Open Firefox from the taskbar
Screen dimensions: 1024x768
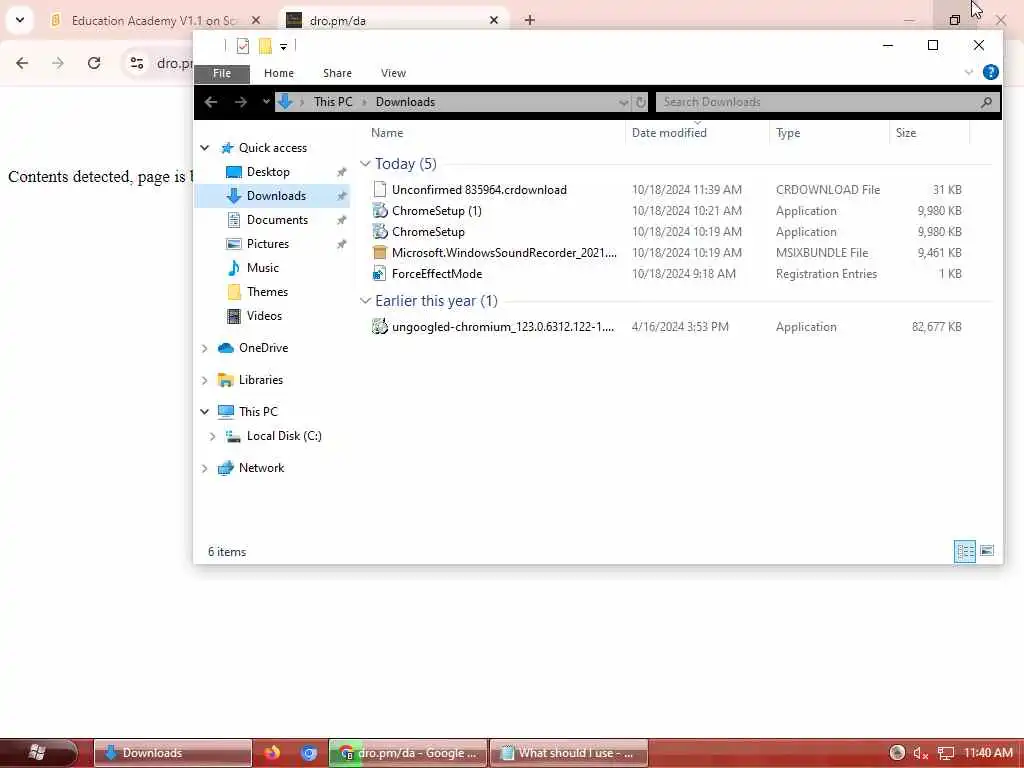[x=272, y=753]
